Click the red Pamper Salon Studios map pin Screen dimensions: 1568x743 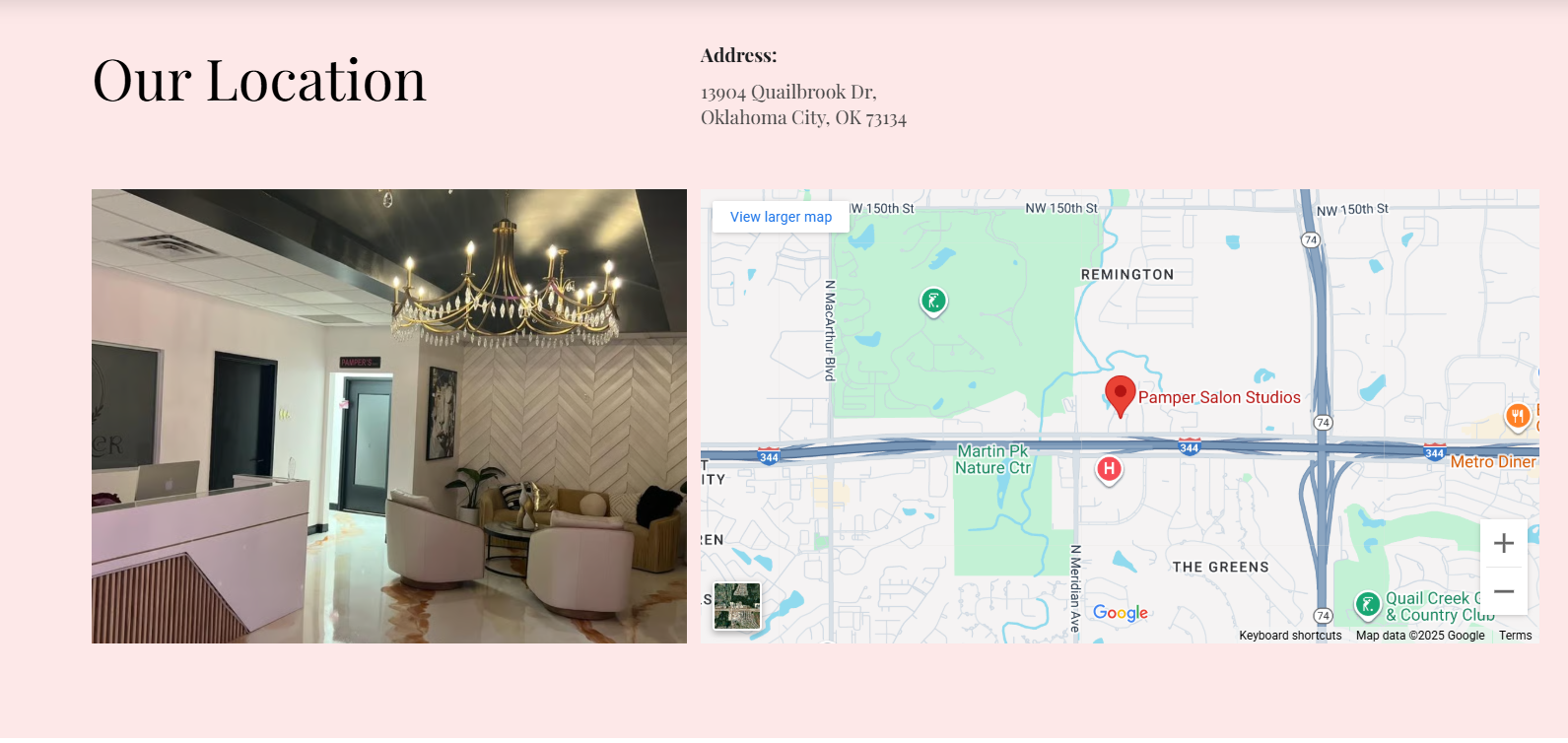point(1120,396)
